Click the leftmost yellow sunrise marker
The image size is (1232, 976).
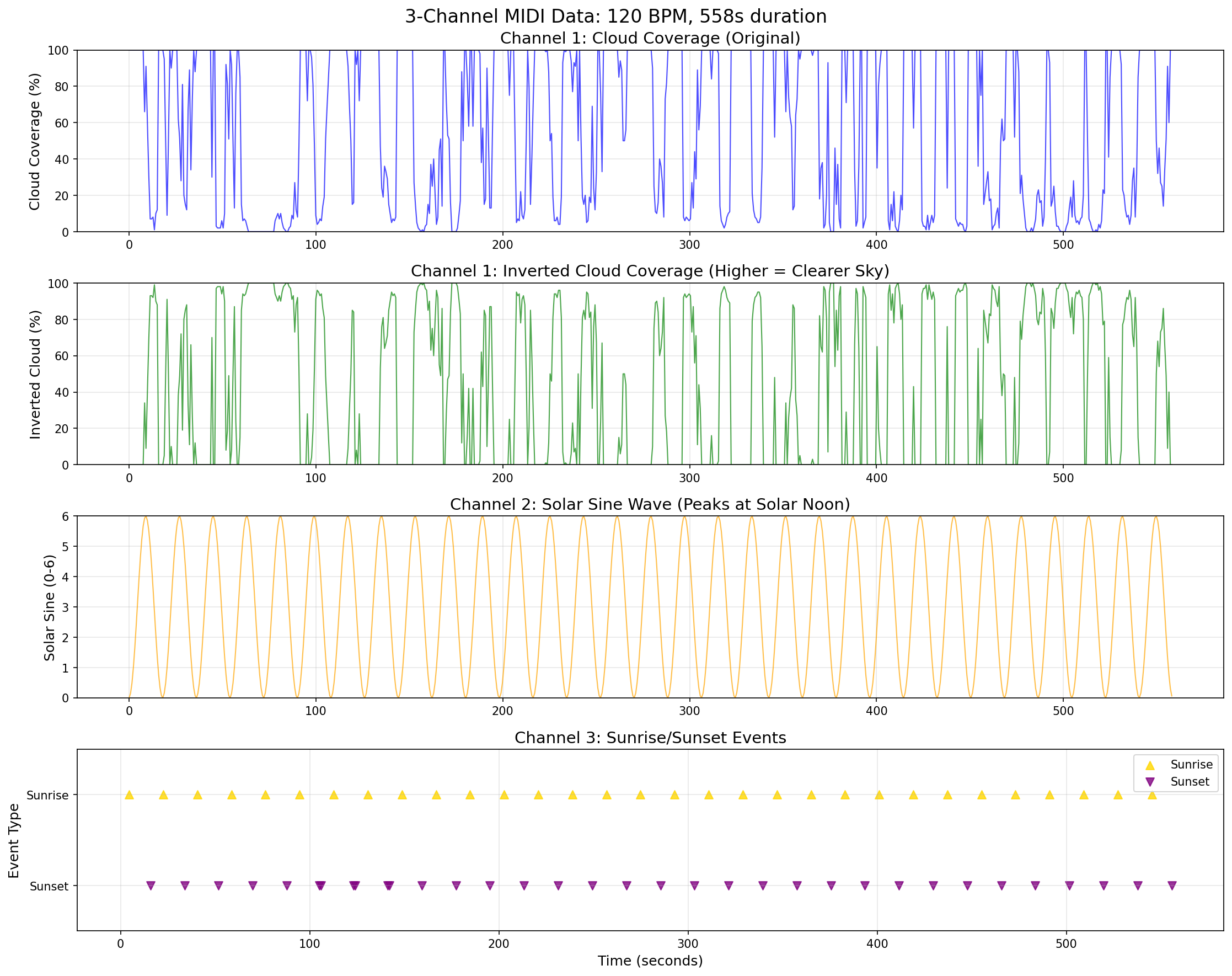click(x=129, y=795)
